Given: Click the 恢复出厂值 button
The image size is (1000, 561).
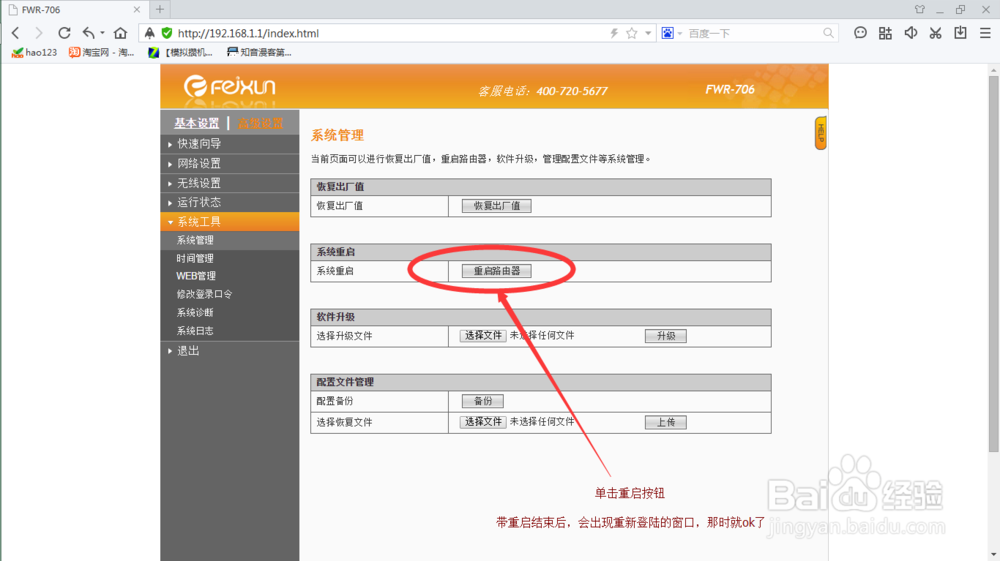Looking at the screenshot, I should pyautogui.click(x=497, y=206).
